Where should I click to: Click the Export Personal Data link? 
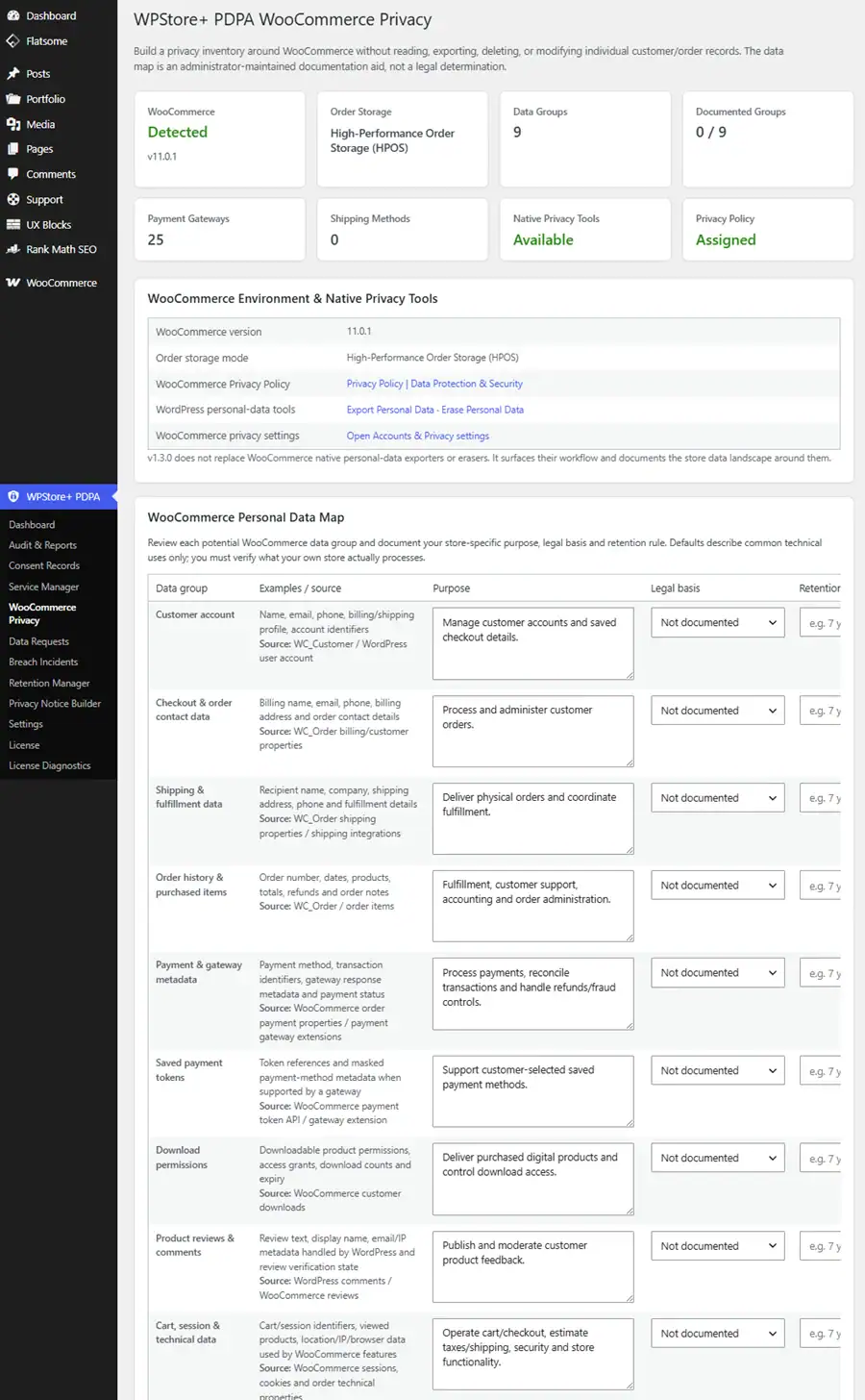coord(390,410)
